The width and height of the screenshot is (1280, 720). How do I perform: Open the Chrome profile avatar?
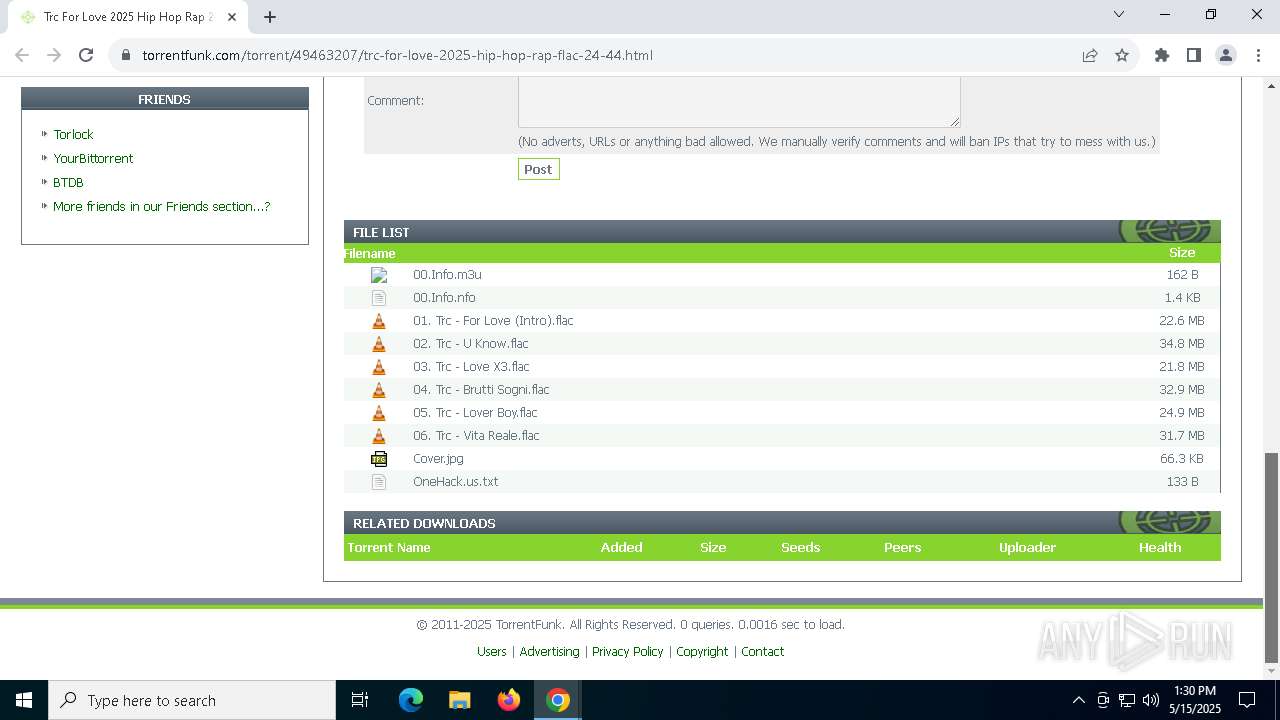tap(1226, 55)
